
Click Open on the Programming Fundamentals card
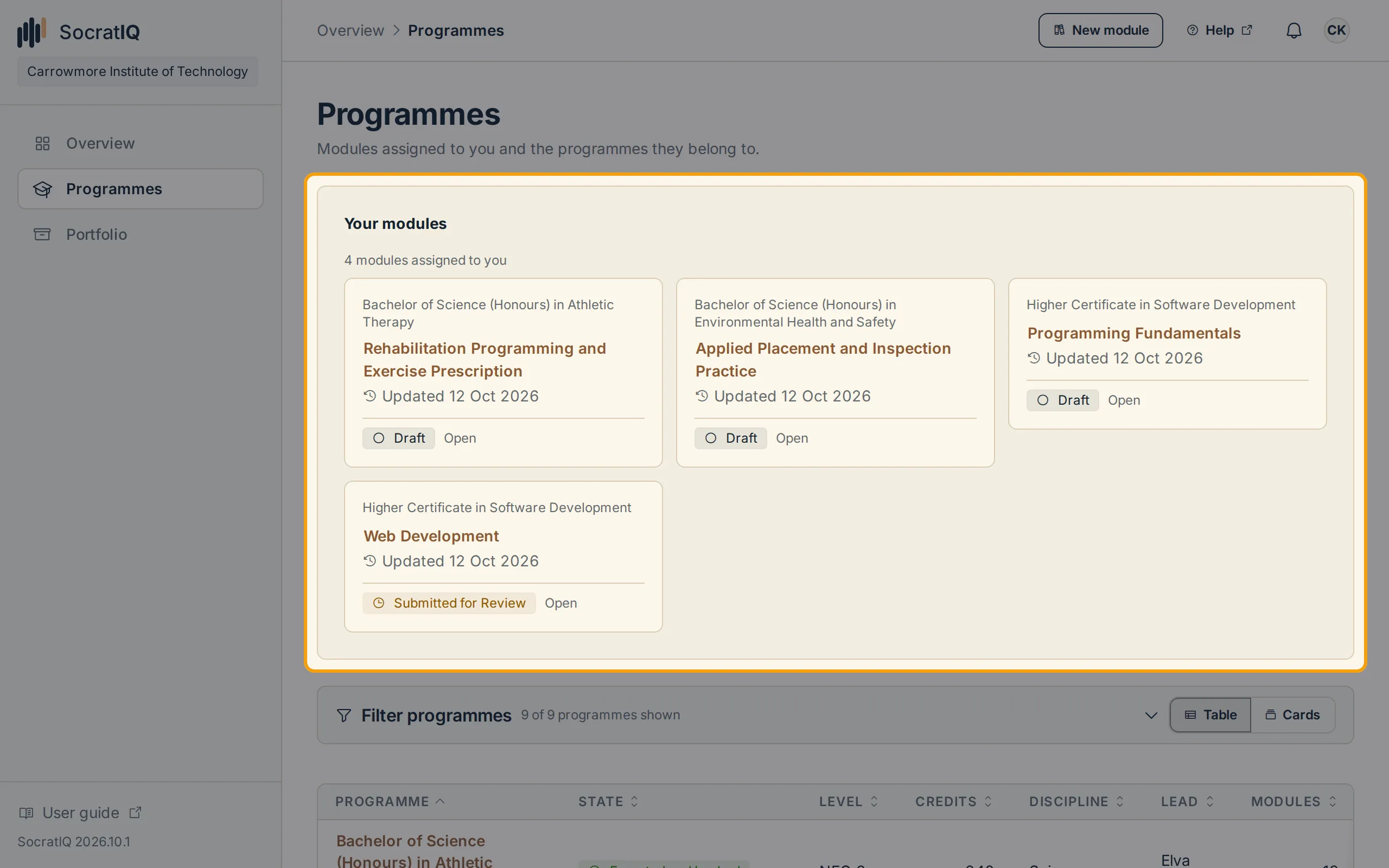(x=1124, y=400)
